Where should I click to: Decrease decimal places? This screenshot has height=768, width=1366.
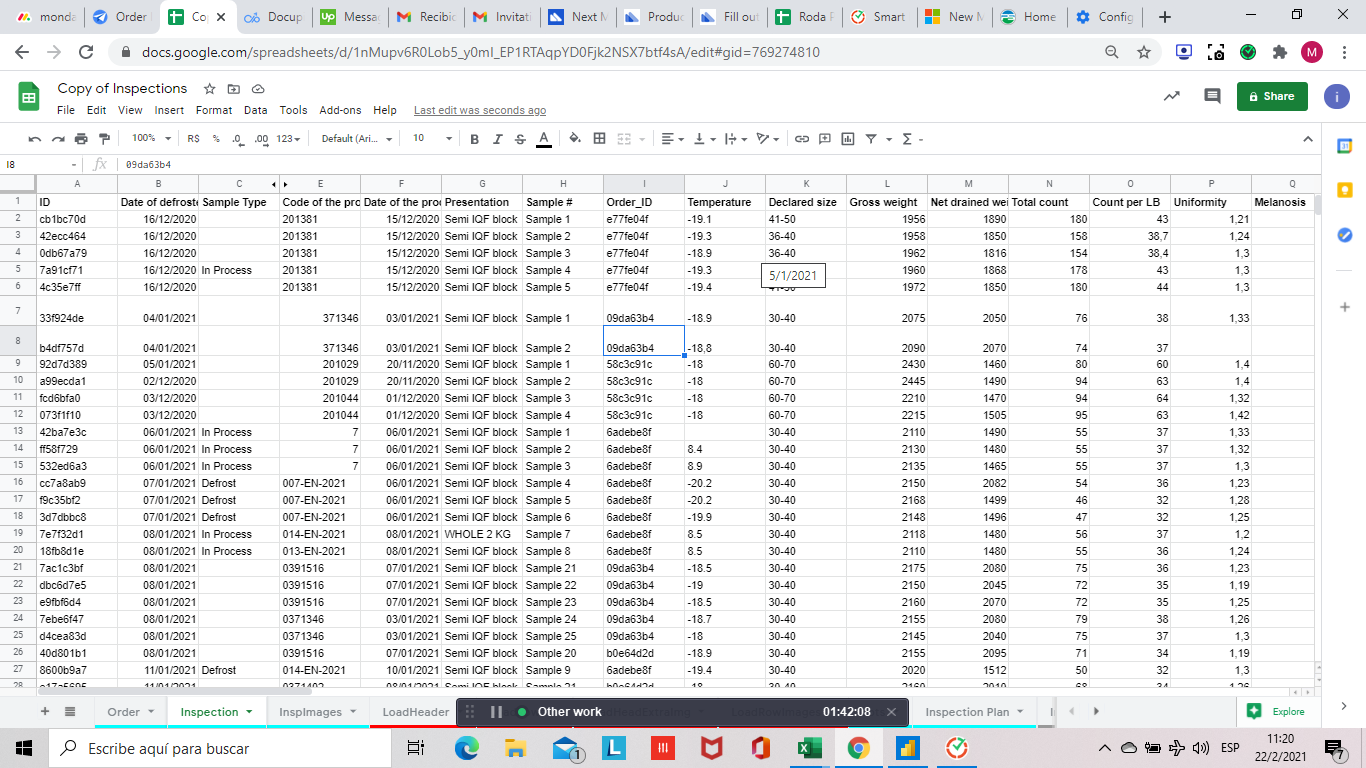click(237, 138)
